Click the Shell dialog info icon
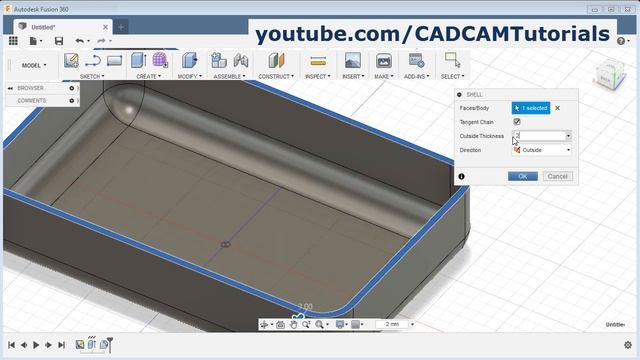Image resolution: width=640 pixels, height=360 pixels. (x=461, y=176)
